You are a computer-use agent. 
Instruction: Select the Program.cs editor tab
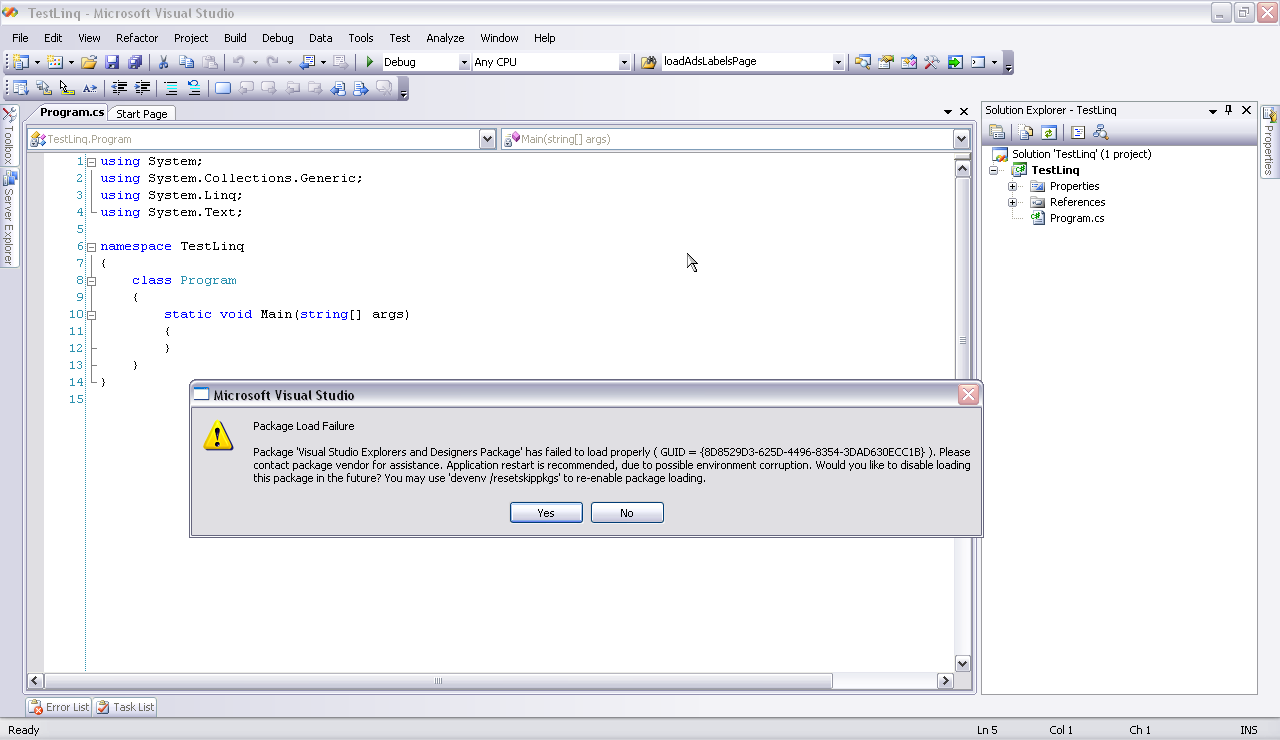pyautogui.click(x=72, y=113)
